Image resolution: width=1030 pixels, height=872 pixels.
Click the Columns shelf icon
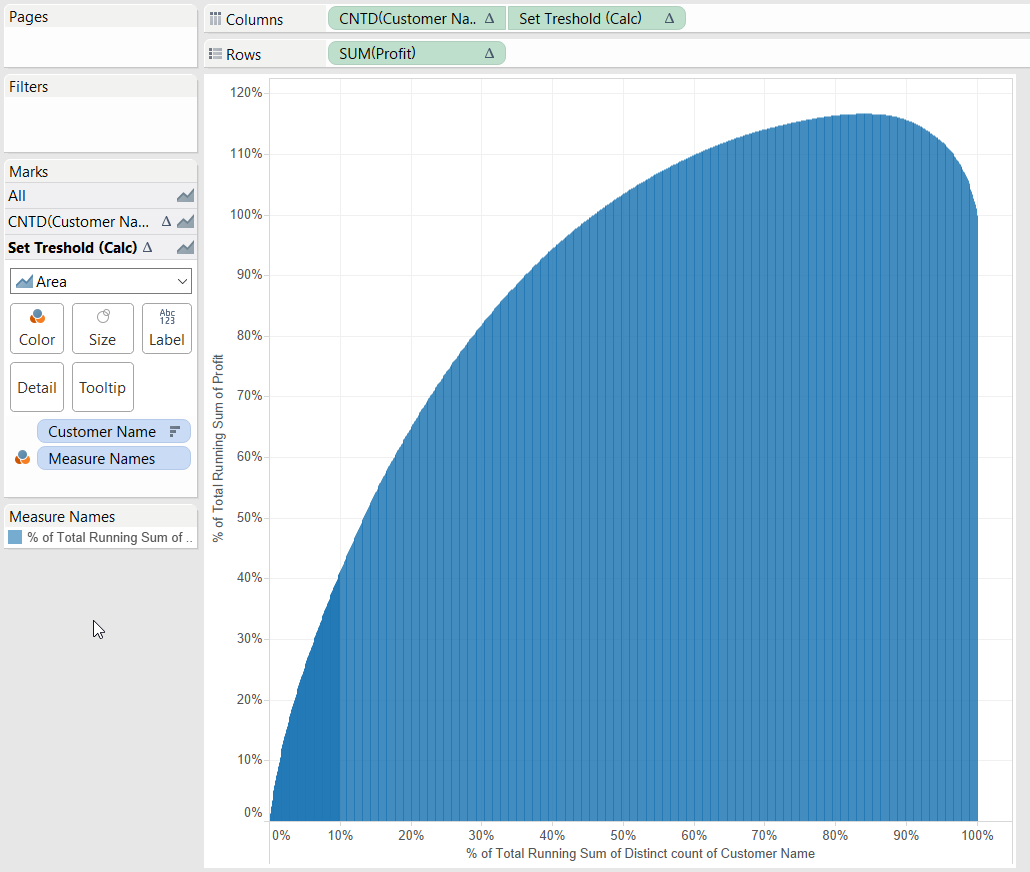tap(215, 19)
